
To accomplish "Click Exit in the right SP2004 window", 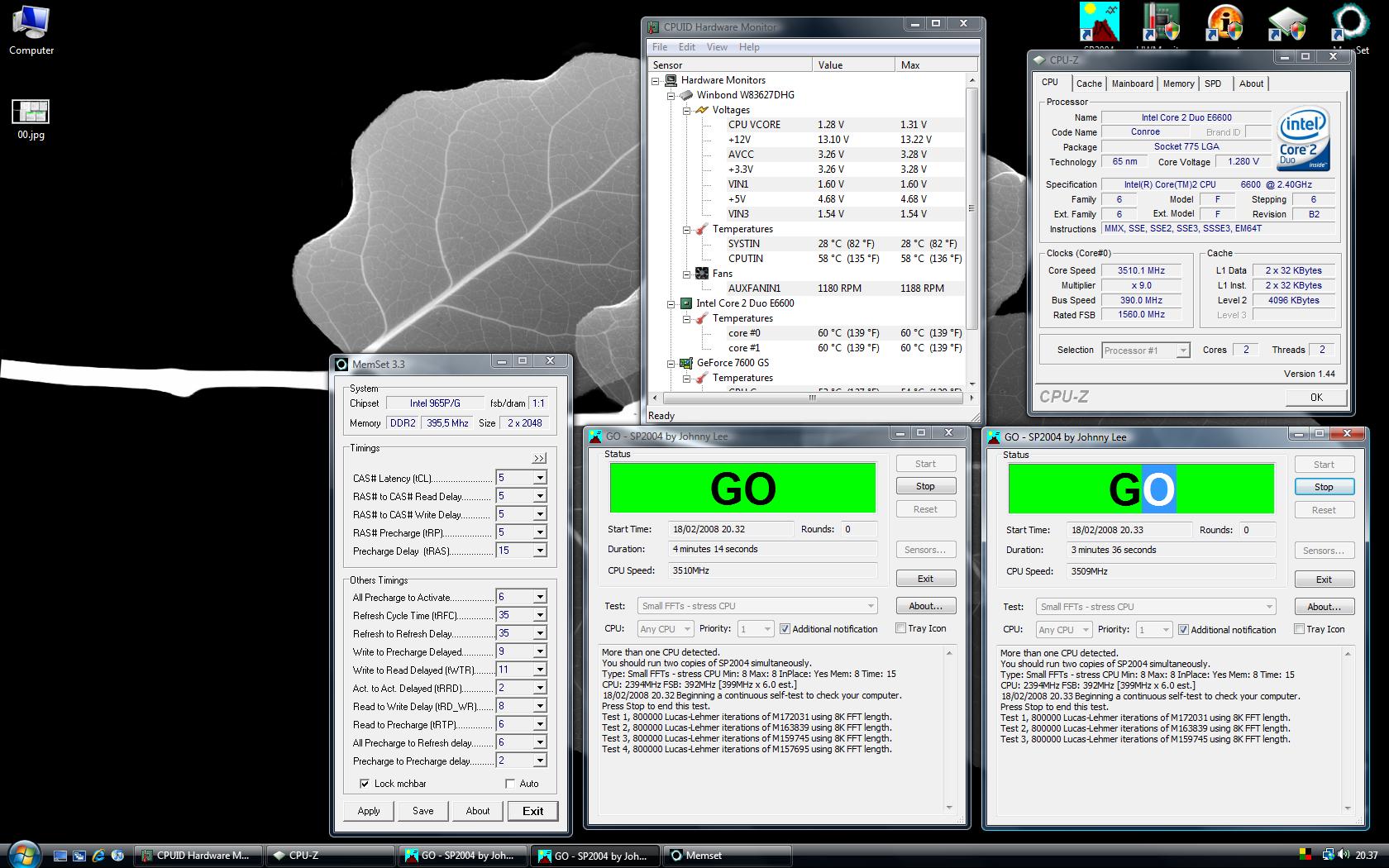I will 1324,579.
